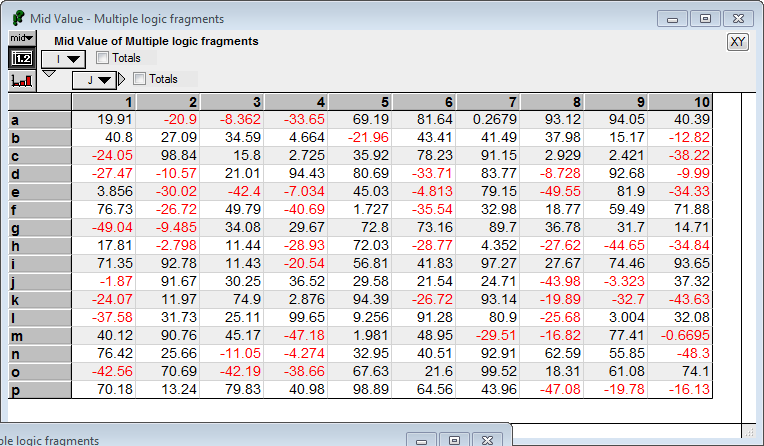Image resolution: width=764 pixels, height=446 pixels.
Task: Select column header 5
Action: tap(361, 102)
